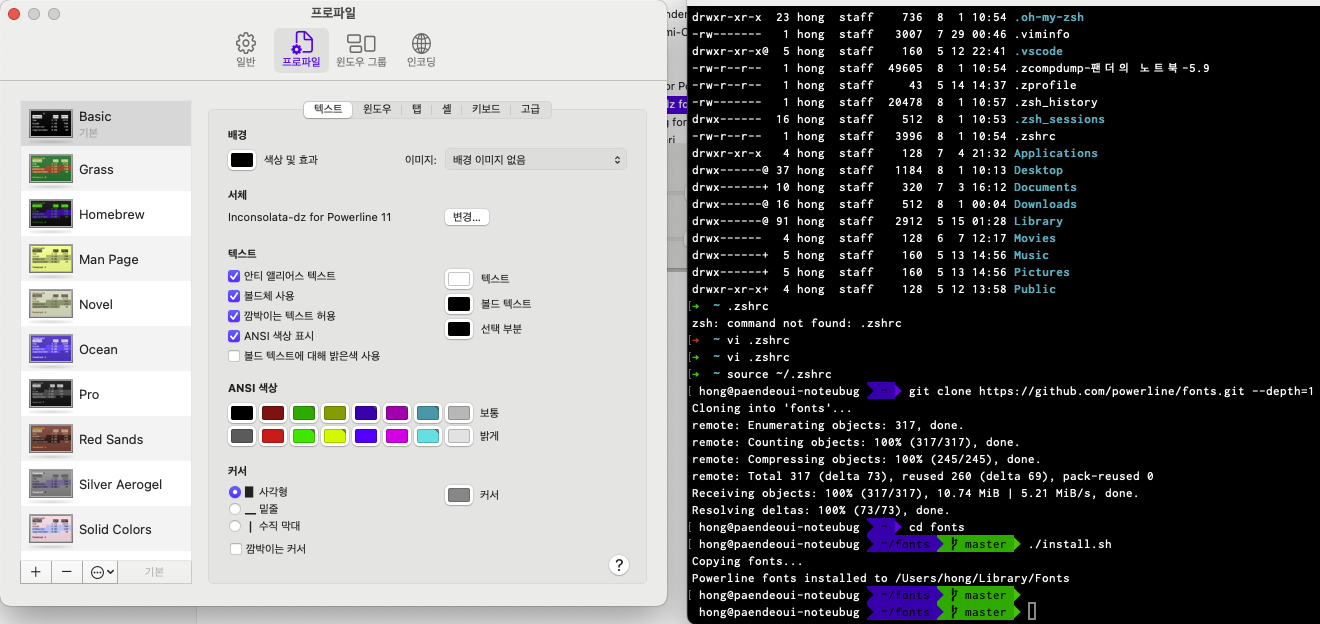The image size is (1320, 624).
Task: Click Applications entry in terminal listing
Action: (1055, 153)
